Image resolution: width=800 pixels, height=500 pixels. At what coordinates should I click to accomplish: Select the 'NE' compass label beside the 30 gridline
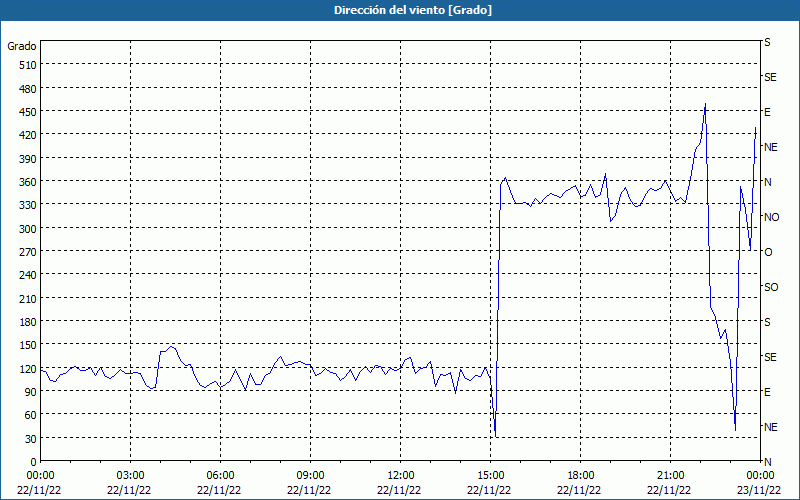tap(771, 427)
